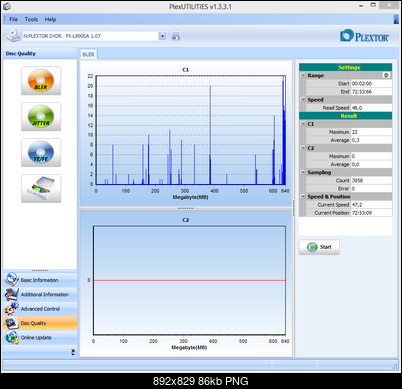Screen dimensions: 402x389
Task: Click the C1 Maximum value 22
Action: coord(371,132)
